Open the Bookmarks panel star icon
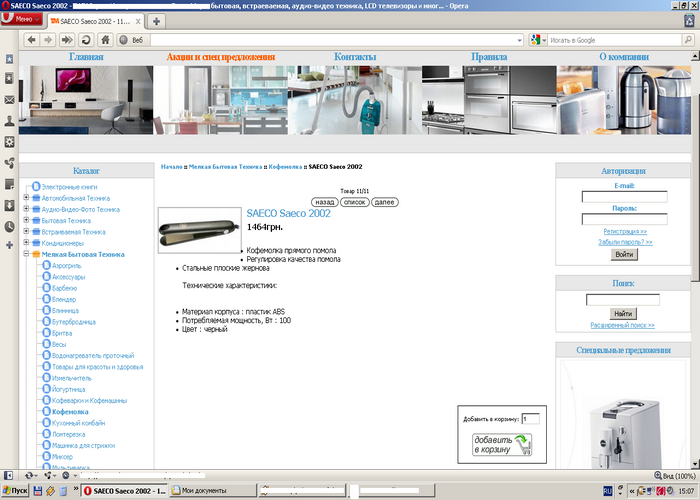Viewport: 700px width, 500px height. 9,58
